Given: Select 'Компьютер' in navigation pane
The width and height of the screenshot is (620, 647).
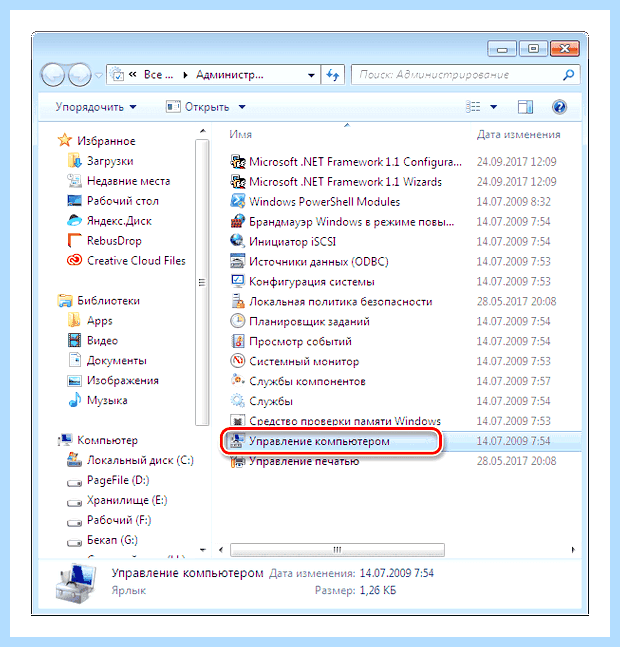Looking at the screenshot, I should 98,440.
